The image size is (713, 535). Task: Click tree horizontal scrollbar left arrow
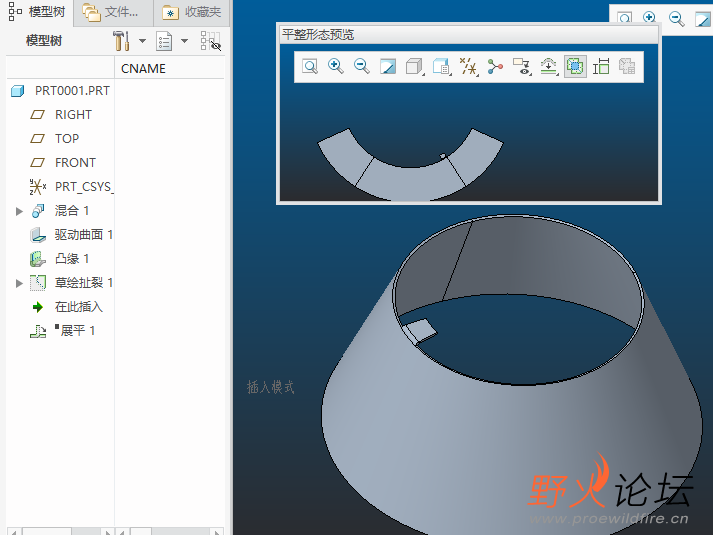coord(14,531)
